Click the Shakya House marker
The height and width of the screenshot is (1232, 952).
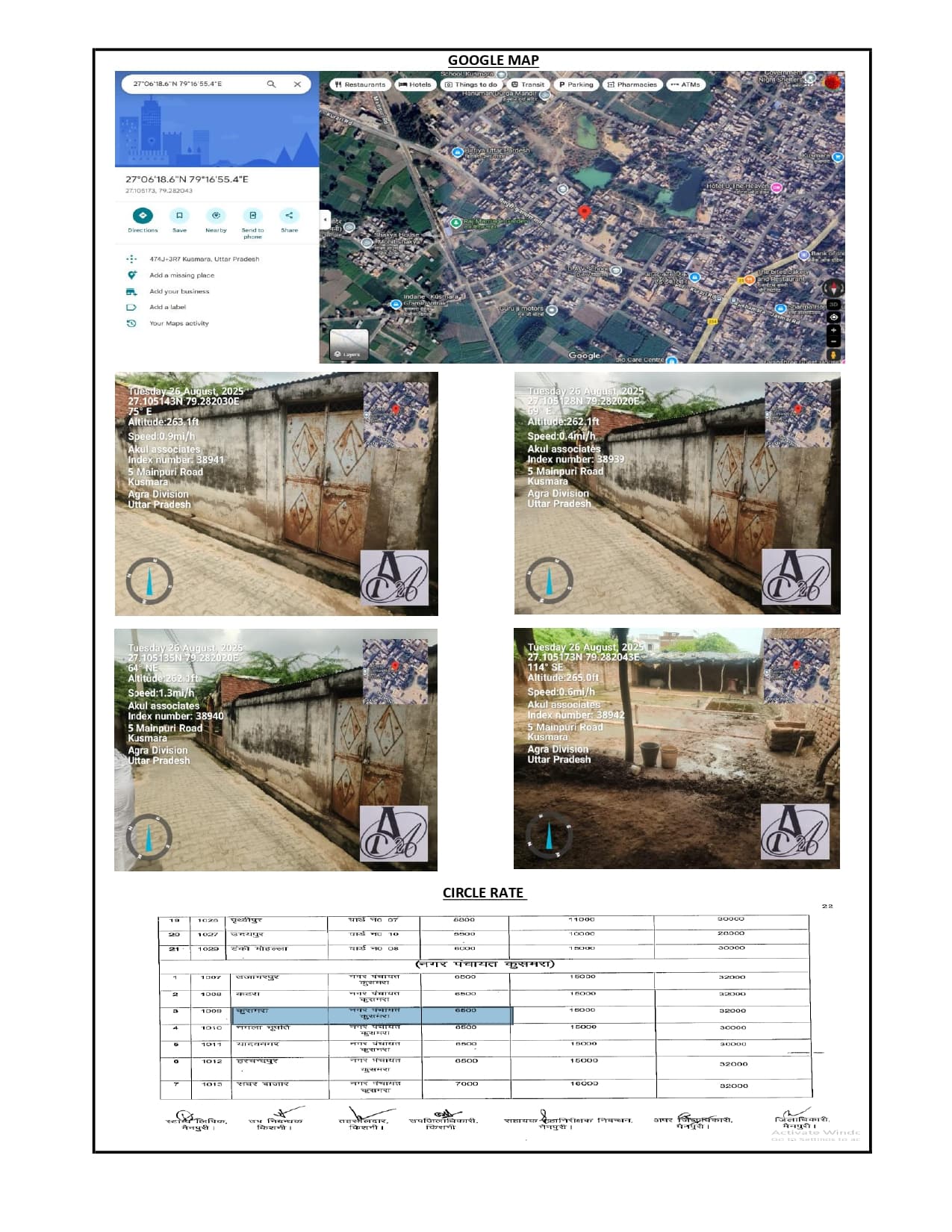(367, 243)
